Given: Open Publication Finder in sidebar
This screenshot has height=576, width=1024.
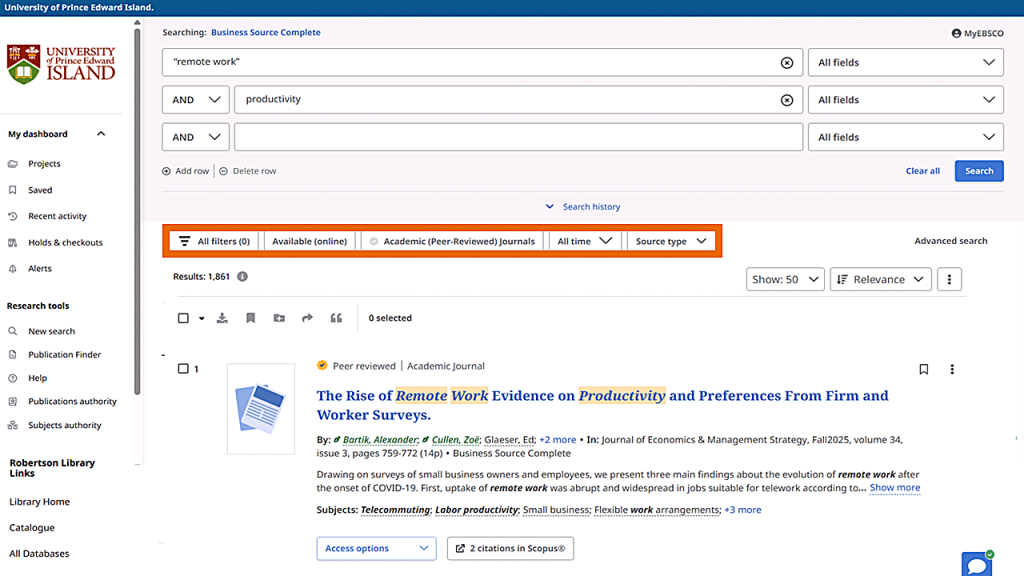Looking at the screenshot, I should pyautogui.click(x=64, y=355).
